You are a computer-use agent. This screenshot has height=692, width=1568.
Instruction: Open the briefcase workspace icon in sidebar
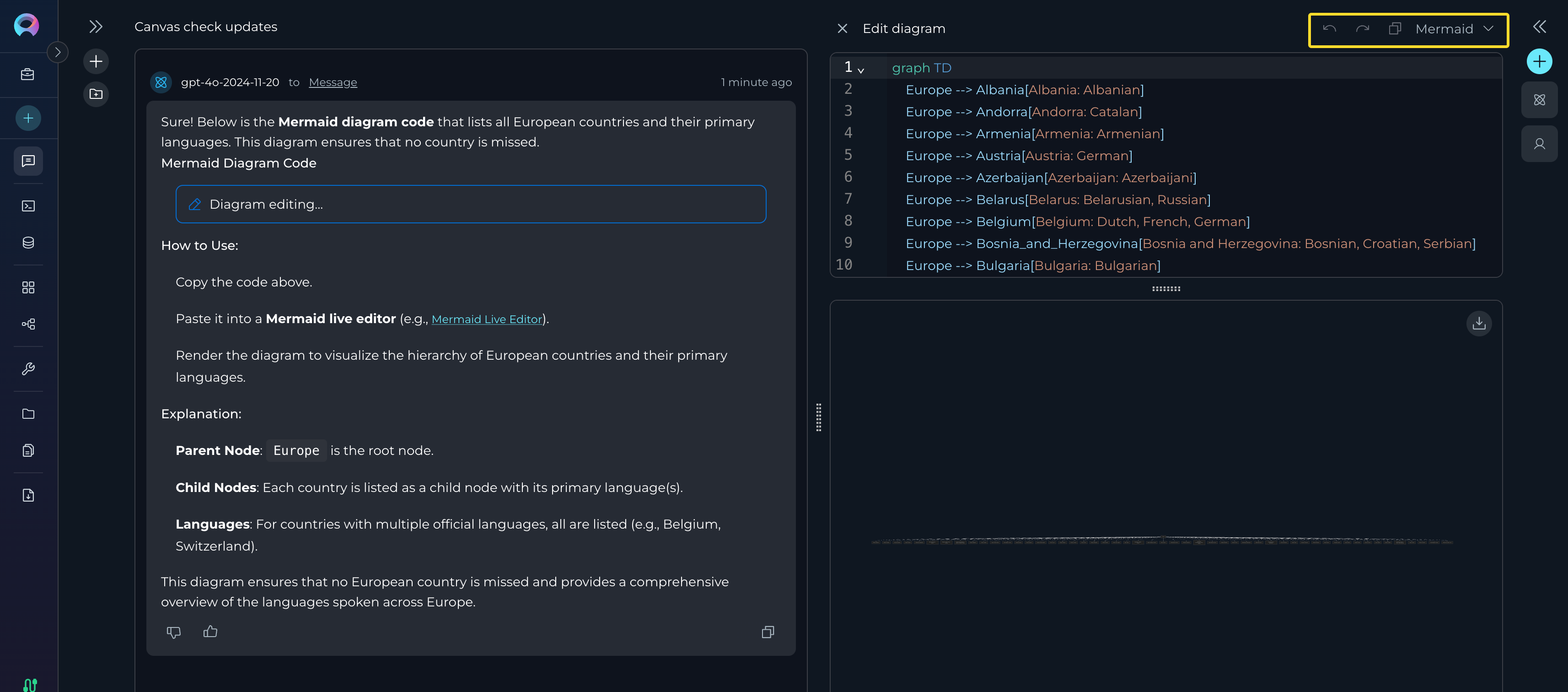(x=28, y=74)
